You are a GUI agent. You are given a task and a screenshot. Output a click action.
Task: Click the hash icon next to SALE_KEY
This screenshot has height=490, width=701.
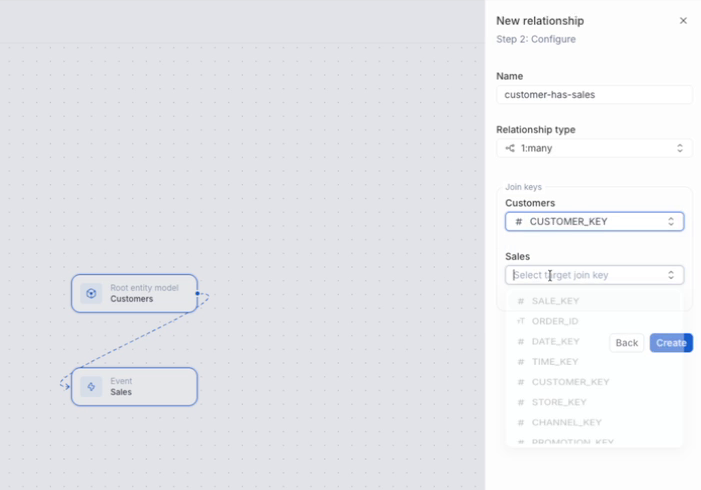521,301
